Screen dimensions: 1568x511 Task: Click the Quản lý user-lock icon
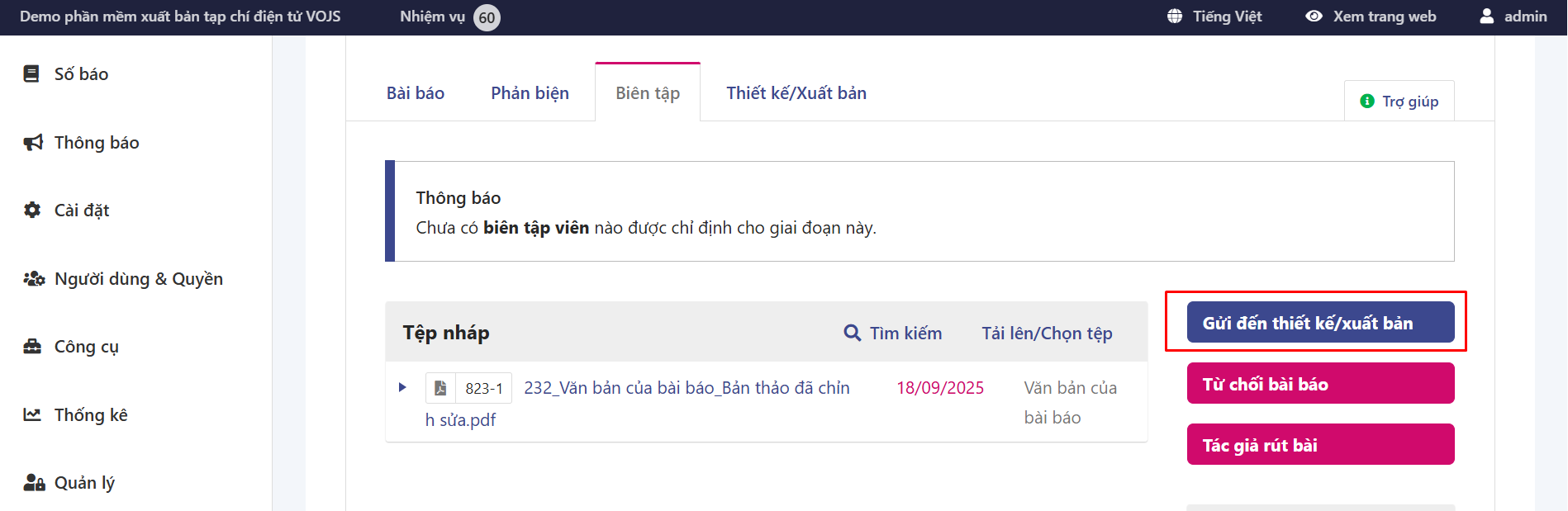[34, 483]
